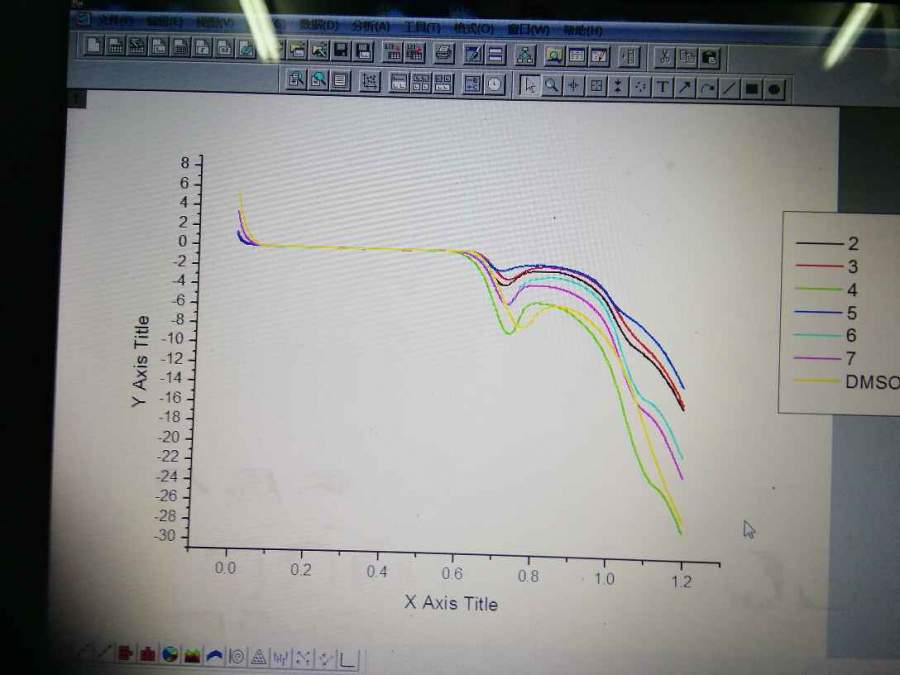
Task: Select the filled Rectangle drawing tool
Action: click(752, 89)
